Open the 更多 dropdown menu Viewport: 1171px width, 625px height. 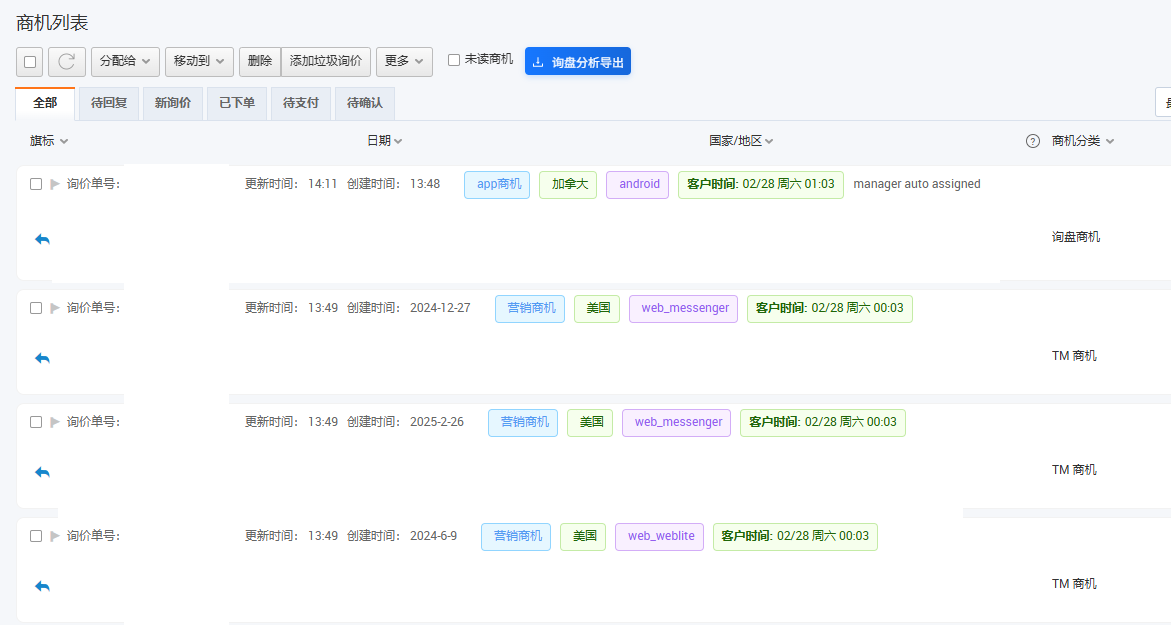[x=404, y=62]
